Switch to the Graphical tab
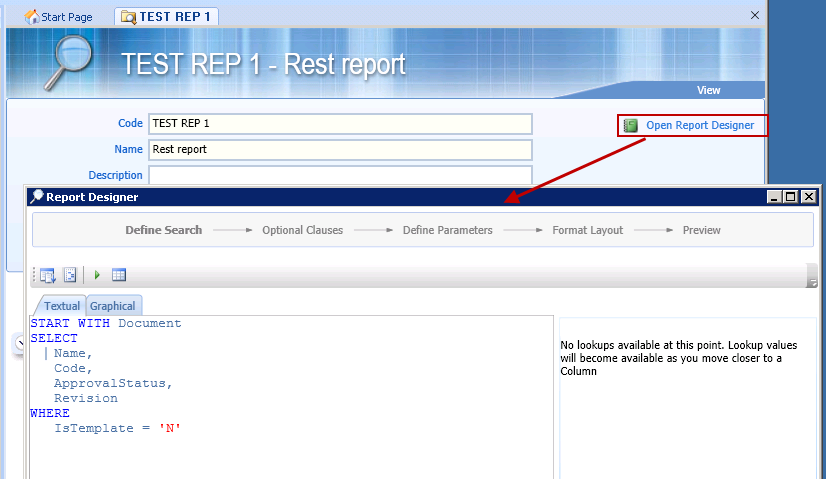Viewport: 826px width, 479px height. 112,306
